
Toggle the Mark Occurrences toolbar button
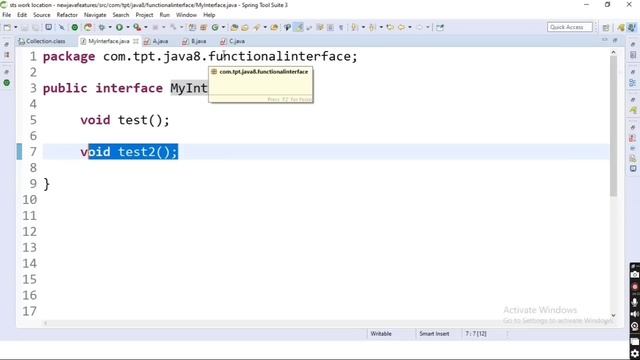(x=299, y=27)
